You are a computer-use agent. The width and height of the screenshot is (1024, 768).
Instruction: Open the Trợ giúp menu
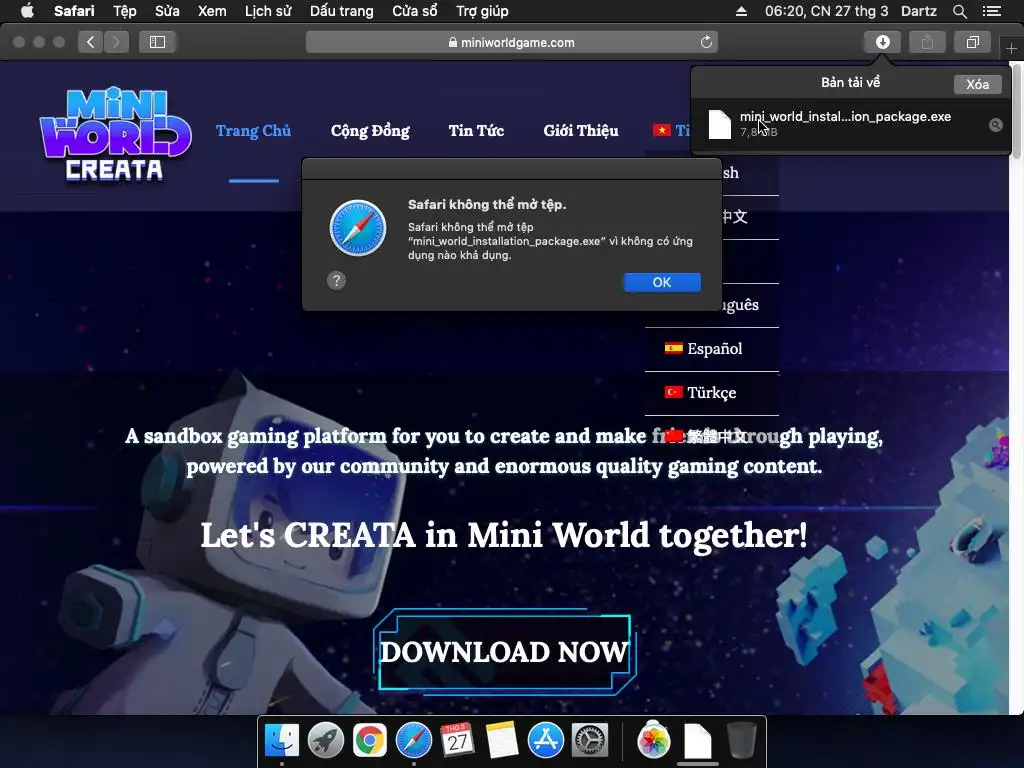[x=482, y=11]
